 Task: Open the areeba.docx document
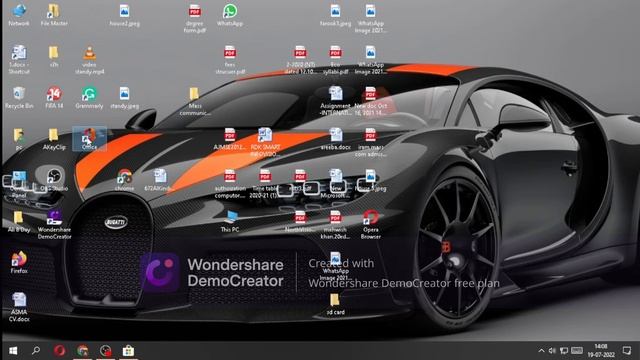click(x=336, y=139)
